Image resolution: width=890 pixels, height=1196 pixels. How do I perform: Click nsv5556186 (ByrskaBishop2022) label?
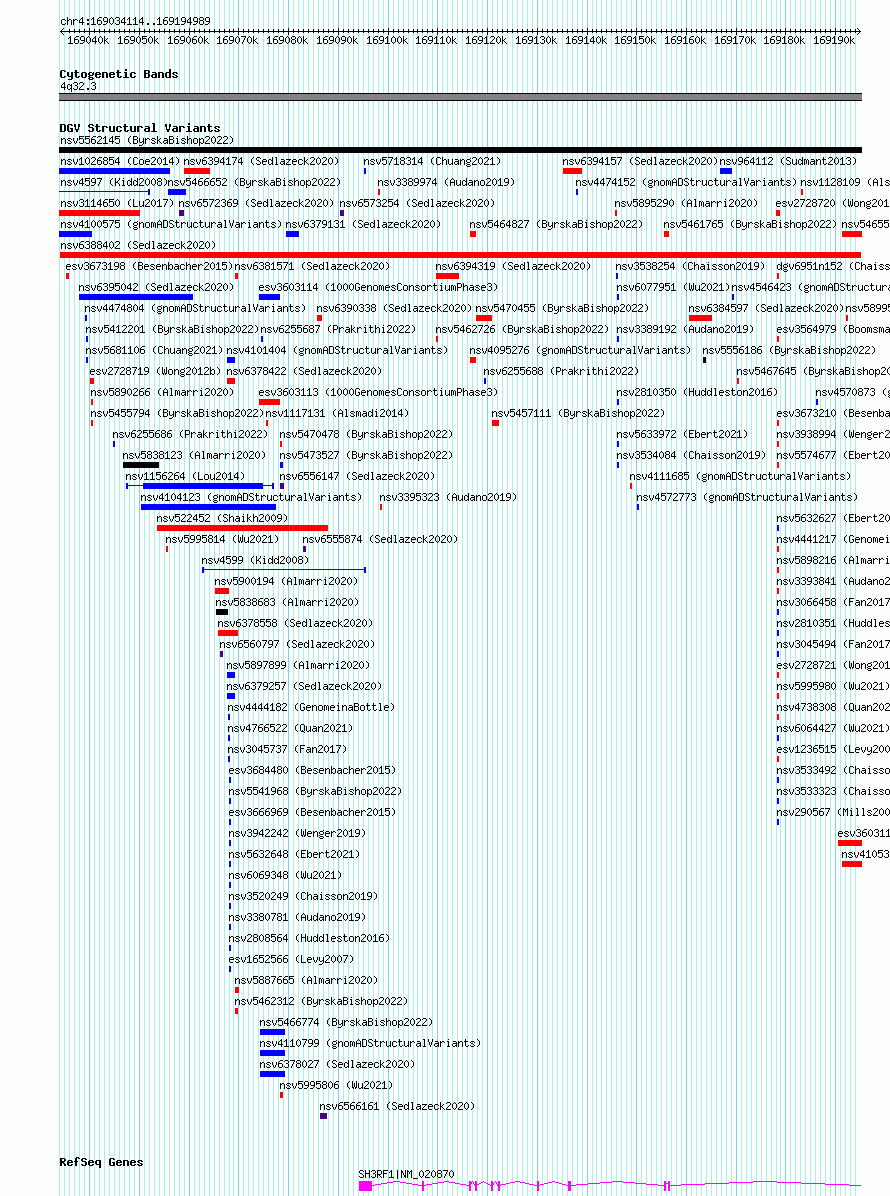pyautogui.click(x=789, y=350)
